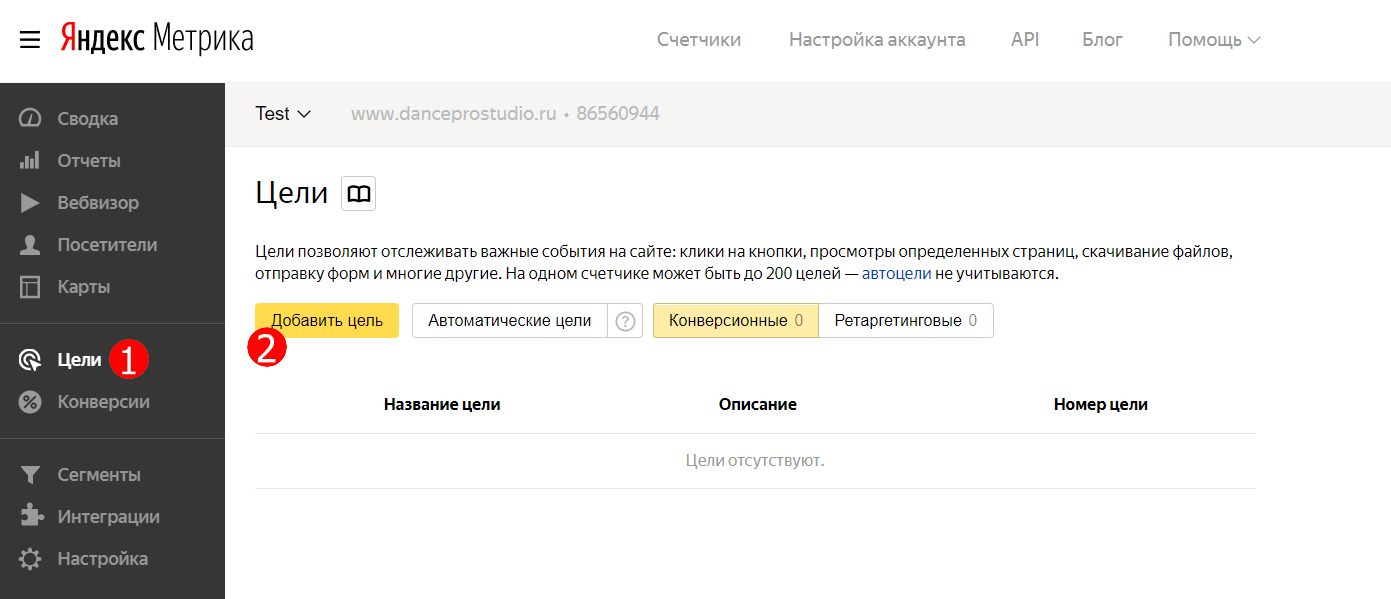Open the goals help book icon

coord(358,193)
